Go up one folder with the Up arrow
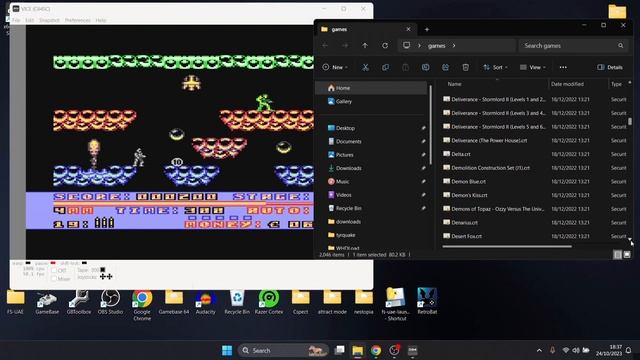The image size is (640, 360). 365,46
